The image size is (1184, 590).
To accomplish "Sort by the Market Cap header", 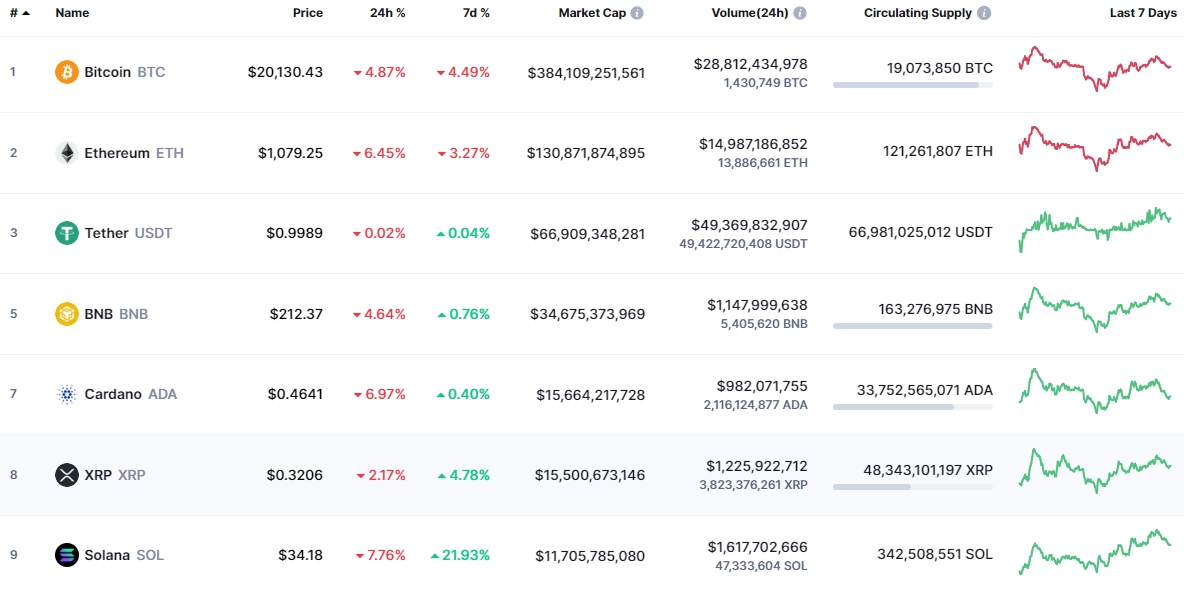I will 592,13.
